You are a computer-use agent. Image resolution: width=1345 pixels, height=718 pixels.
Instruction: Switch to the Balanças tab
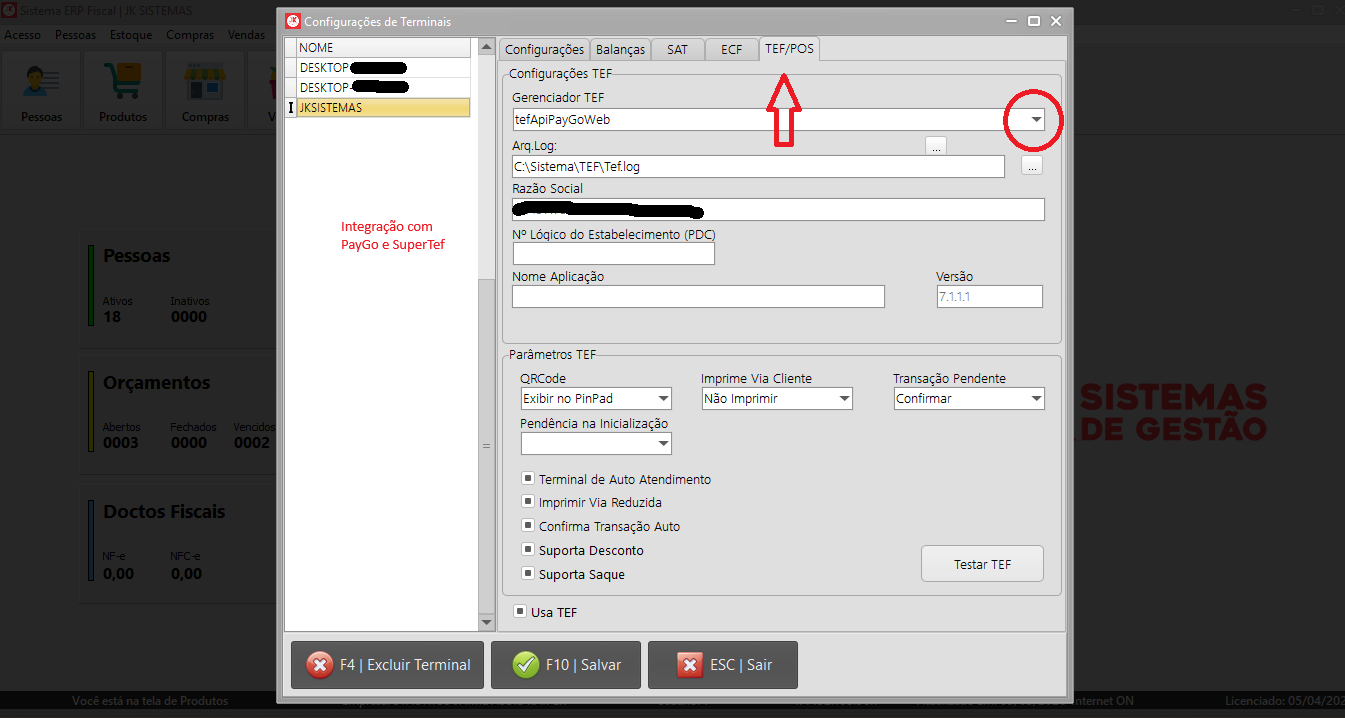click(620, 49)
